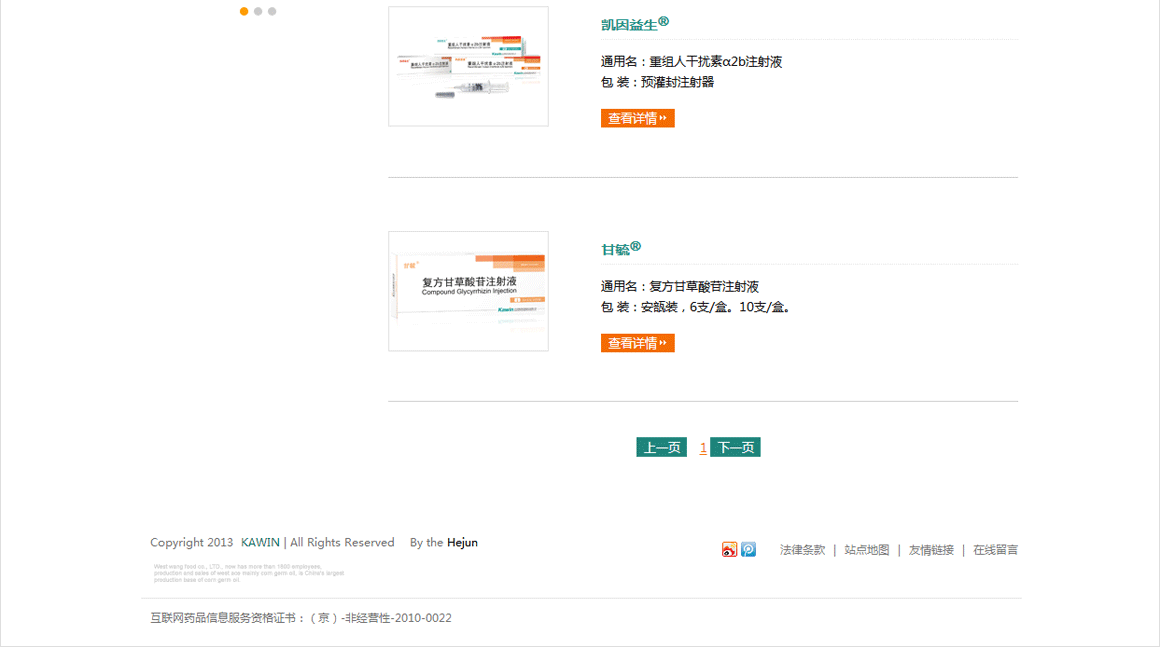Go to previous page with 上一页
1160x647 pixels.
pos(661,447)
